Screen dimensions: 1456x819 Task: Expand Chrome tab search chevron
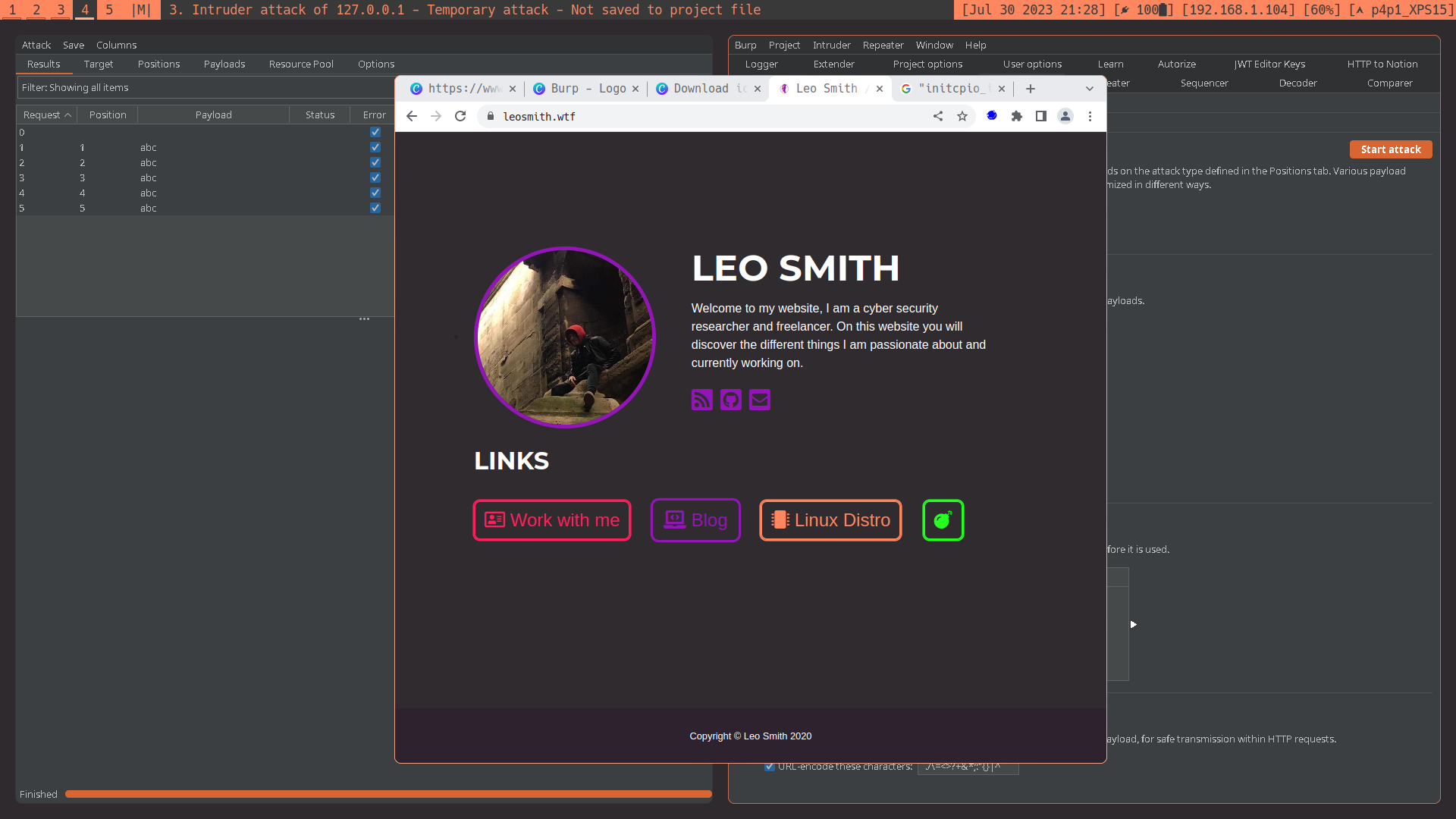click(1090, 89)
